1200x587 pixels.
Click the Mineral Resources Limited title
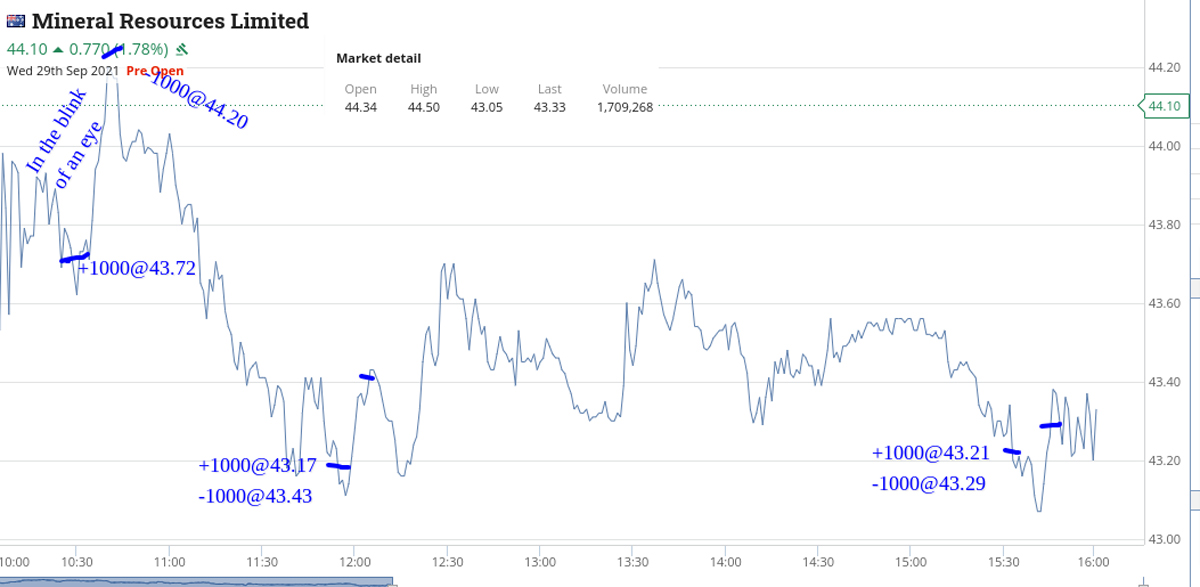point(170,21)
